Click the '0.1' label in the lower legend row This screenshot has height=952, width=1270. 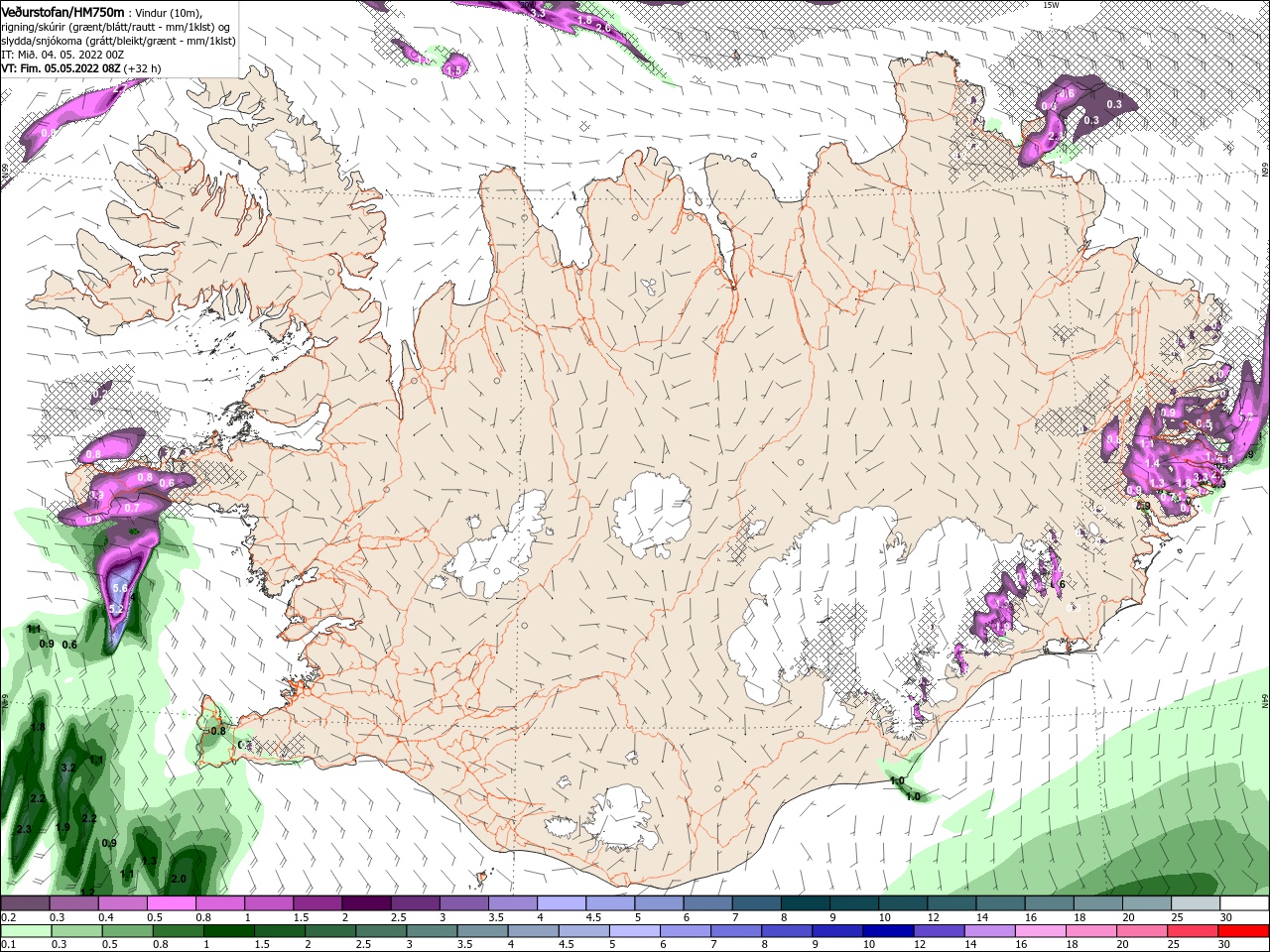9,944
